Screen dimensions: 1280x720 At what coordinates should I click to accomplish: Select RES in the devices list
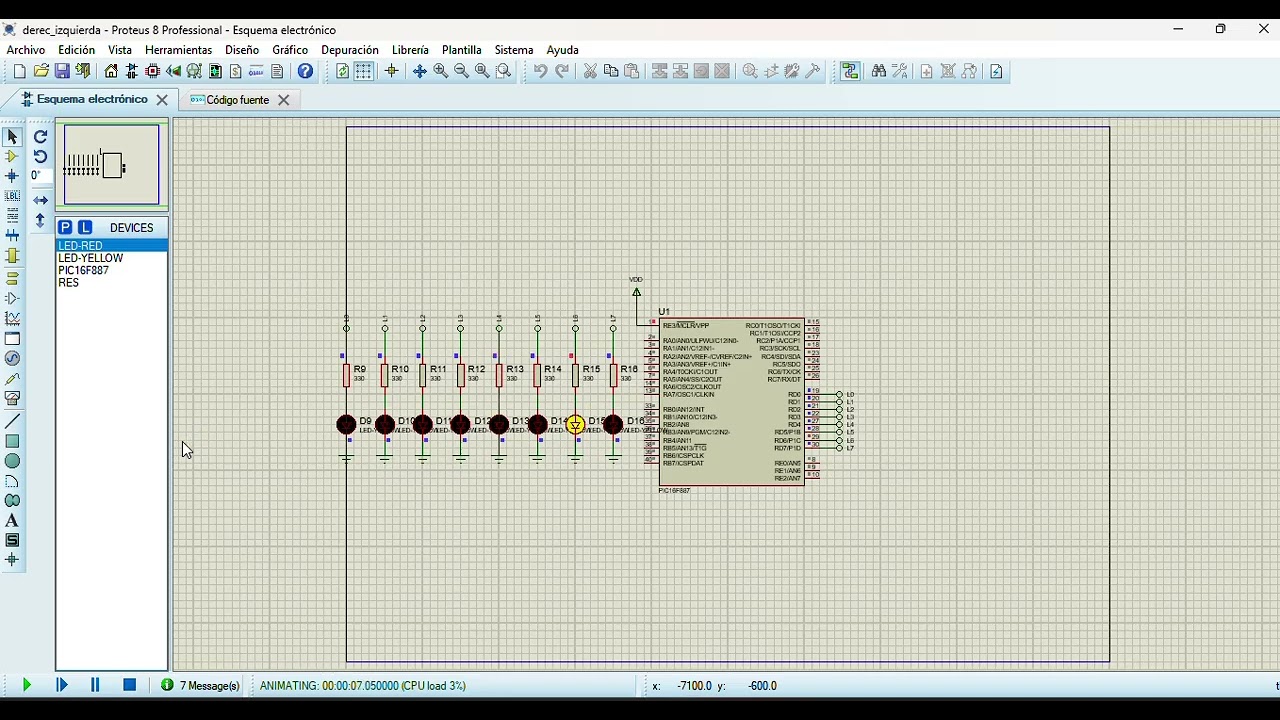(x=111, y=283)
